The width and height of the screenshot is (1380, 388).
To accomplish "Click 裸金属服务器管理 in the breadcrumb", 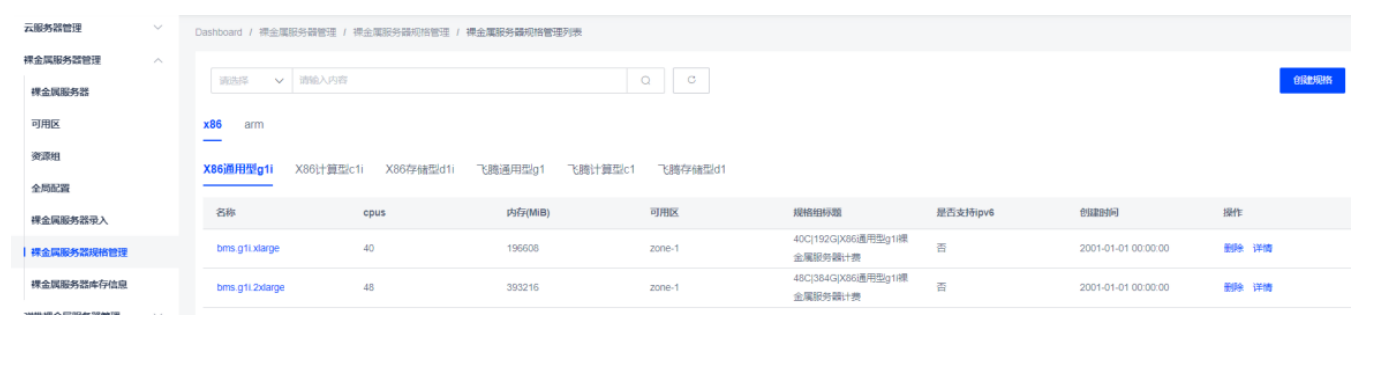I will click(297, 32).
